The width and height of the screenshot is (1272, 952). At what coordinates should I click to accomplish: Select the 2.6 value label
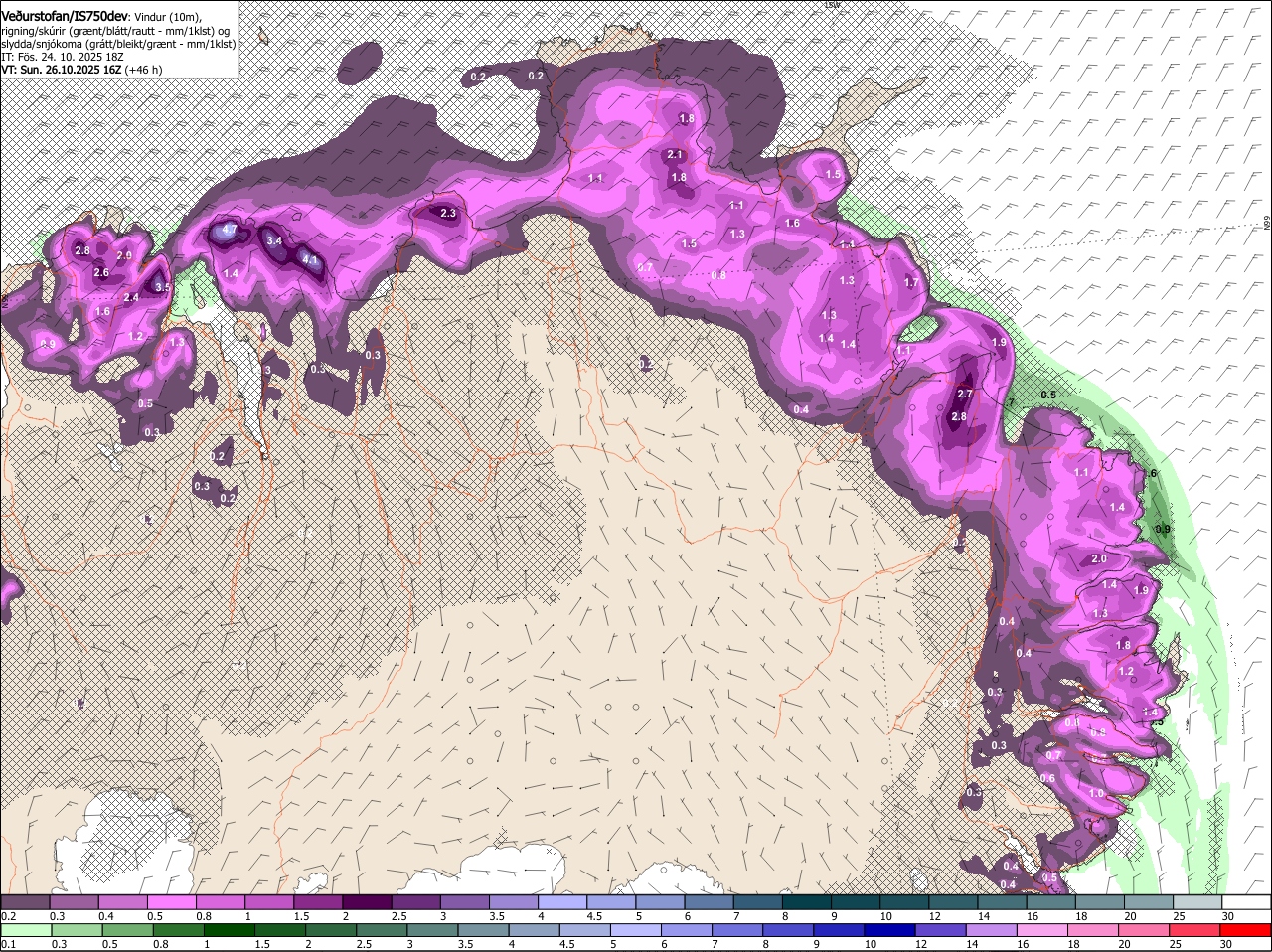pyautogui.click(x=101, y=272)
